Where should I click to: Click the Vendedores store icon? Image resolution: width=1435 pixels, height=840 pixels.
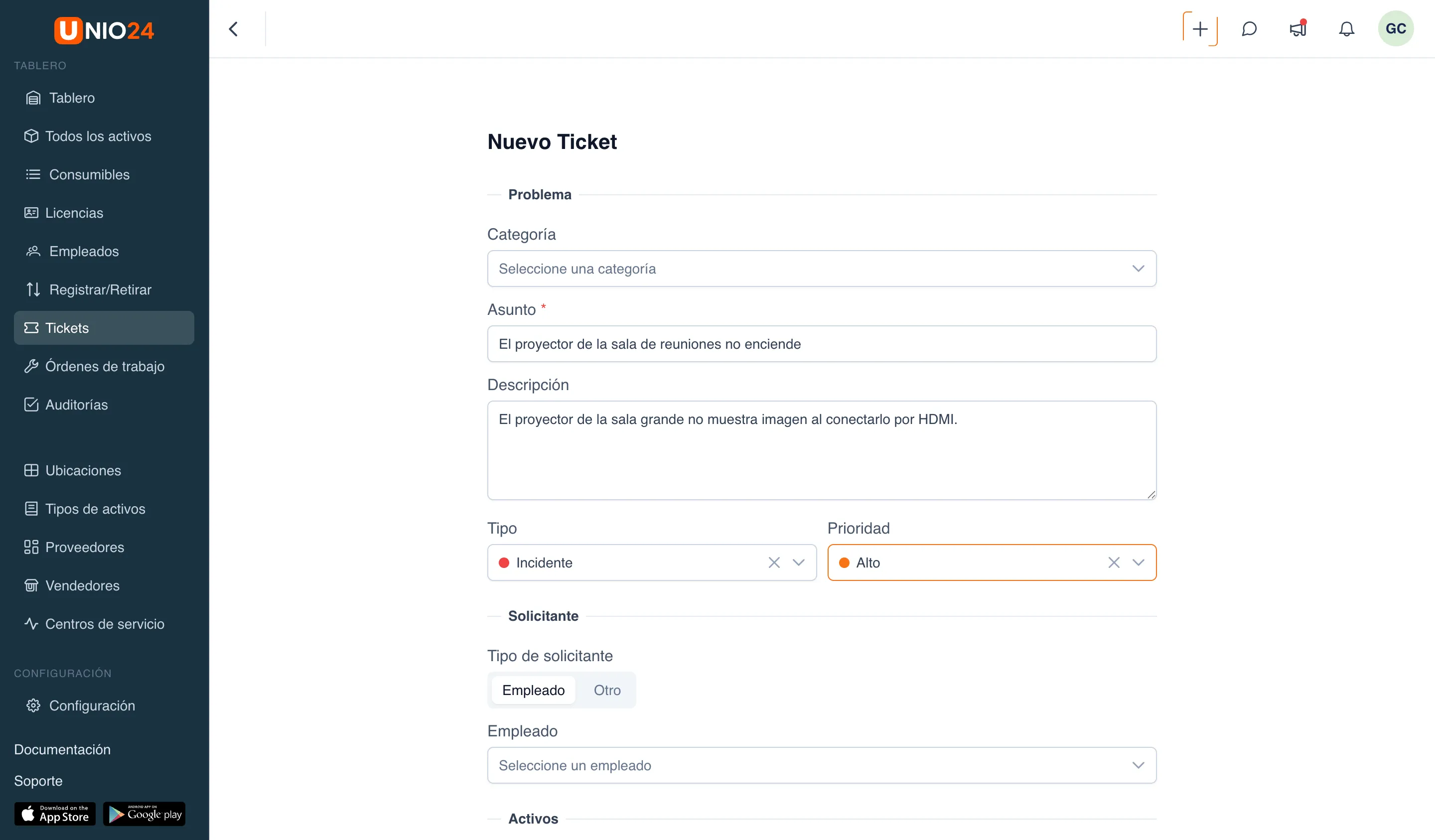pos(31,585)
